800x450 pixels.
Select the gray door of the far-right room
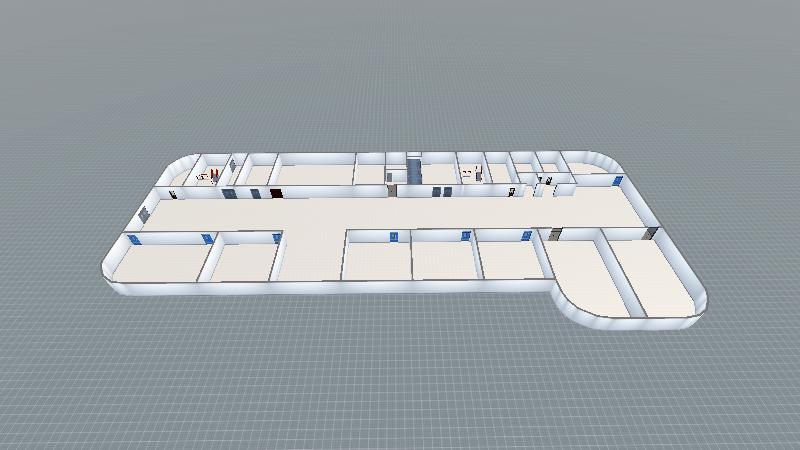[x=652, y=232]
